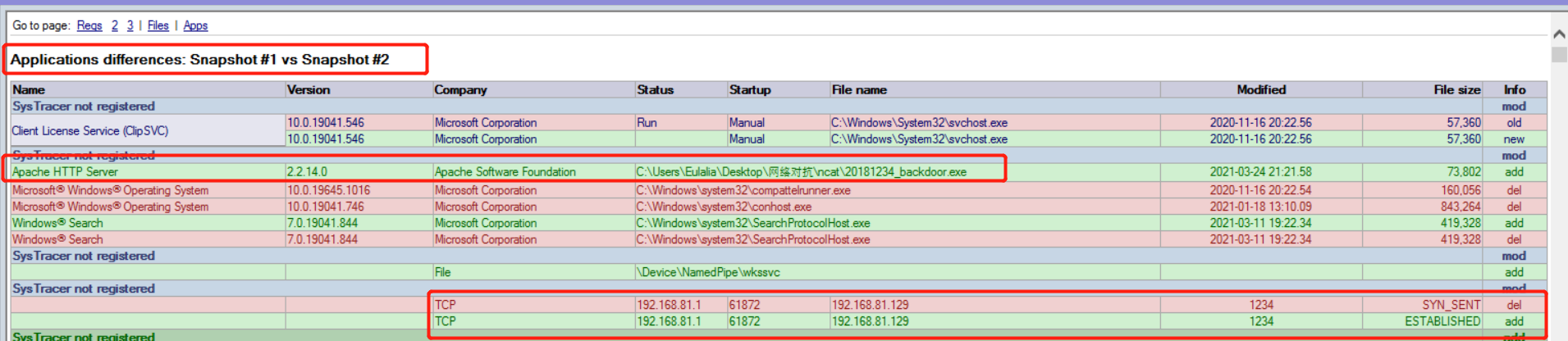Sort by the Modified column header

coord(1261,89)
